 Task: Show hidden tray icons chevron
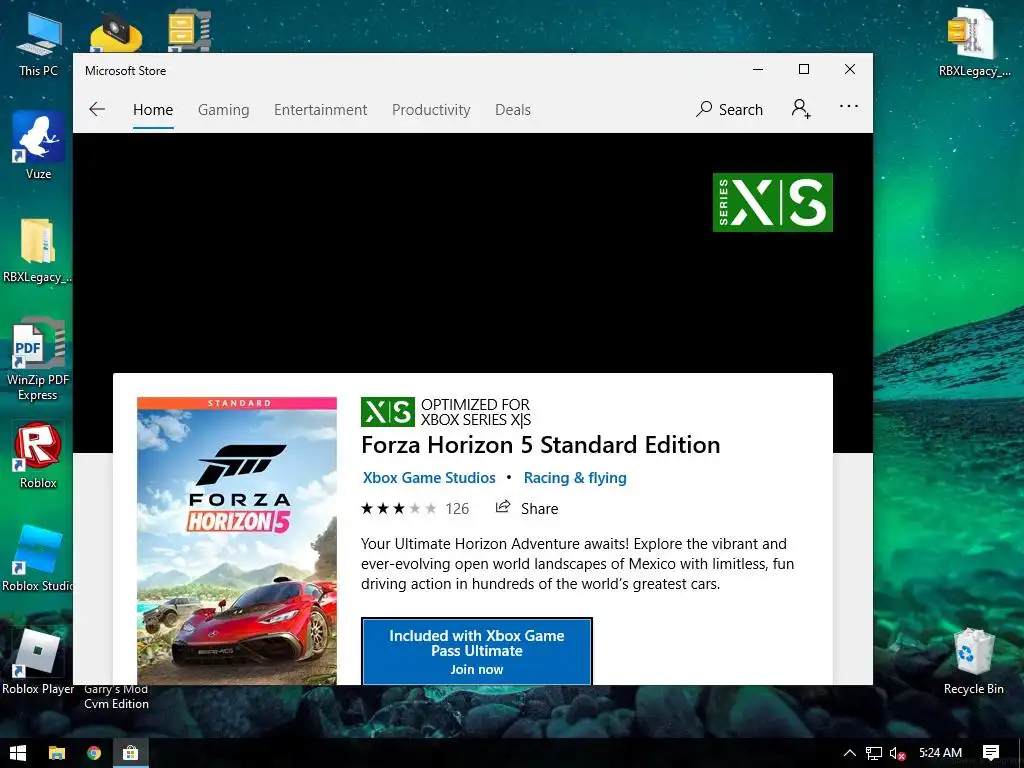click(x=850, y=753)
